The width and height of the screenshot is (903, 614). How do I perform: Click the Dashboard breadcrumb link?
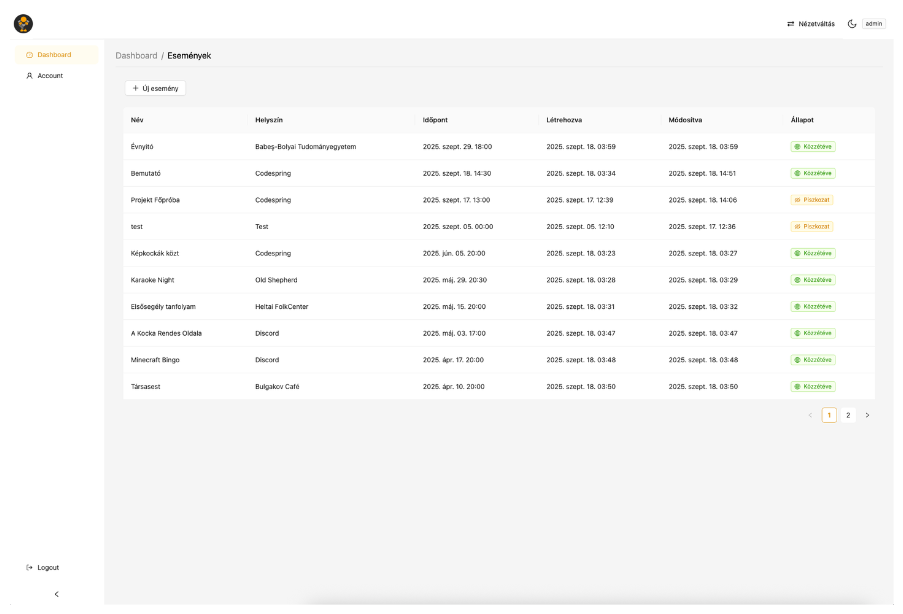(136, 55)
